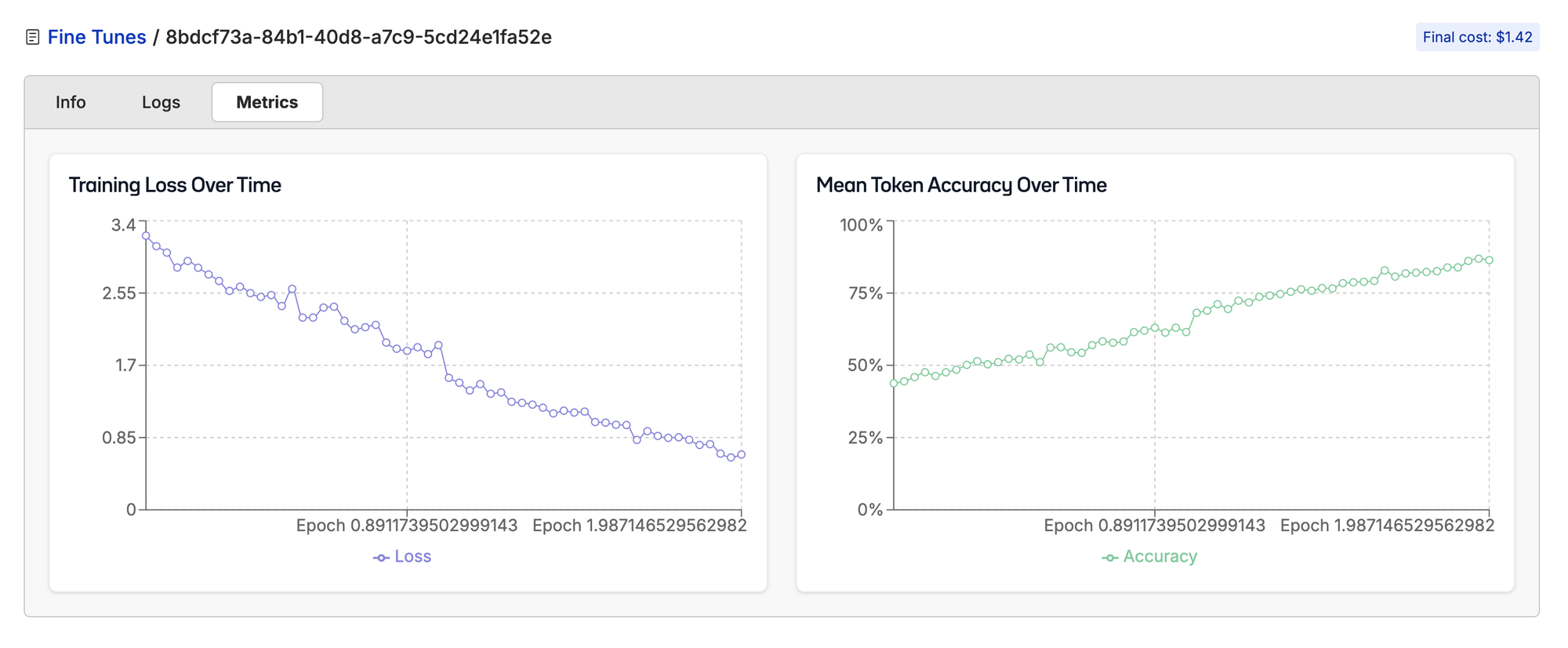Viewport: 1568px width, 648px height.
Task: Select the first accuracy chart data point
Action: [894, 384]
